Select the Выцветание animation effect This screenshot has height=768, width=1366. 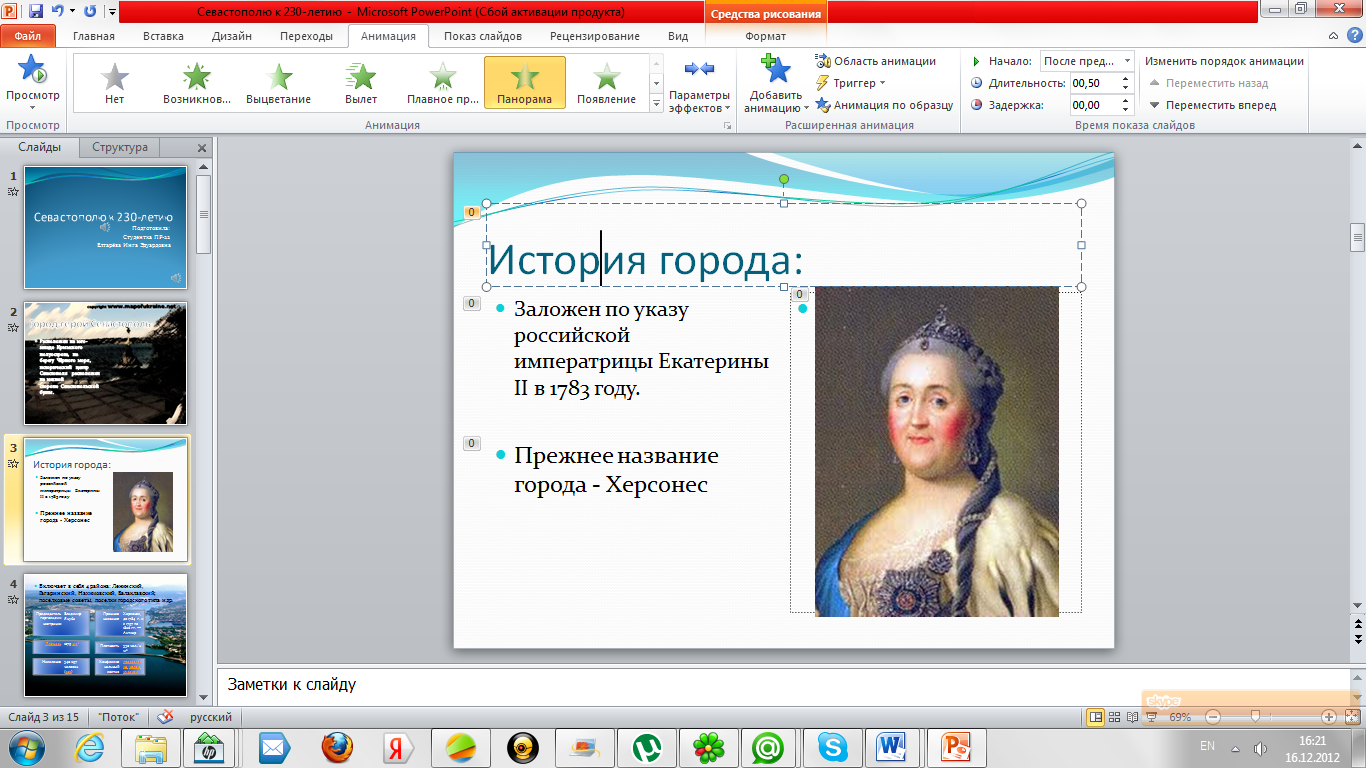(279, 82)
